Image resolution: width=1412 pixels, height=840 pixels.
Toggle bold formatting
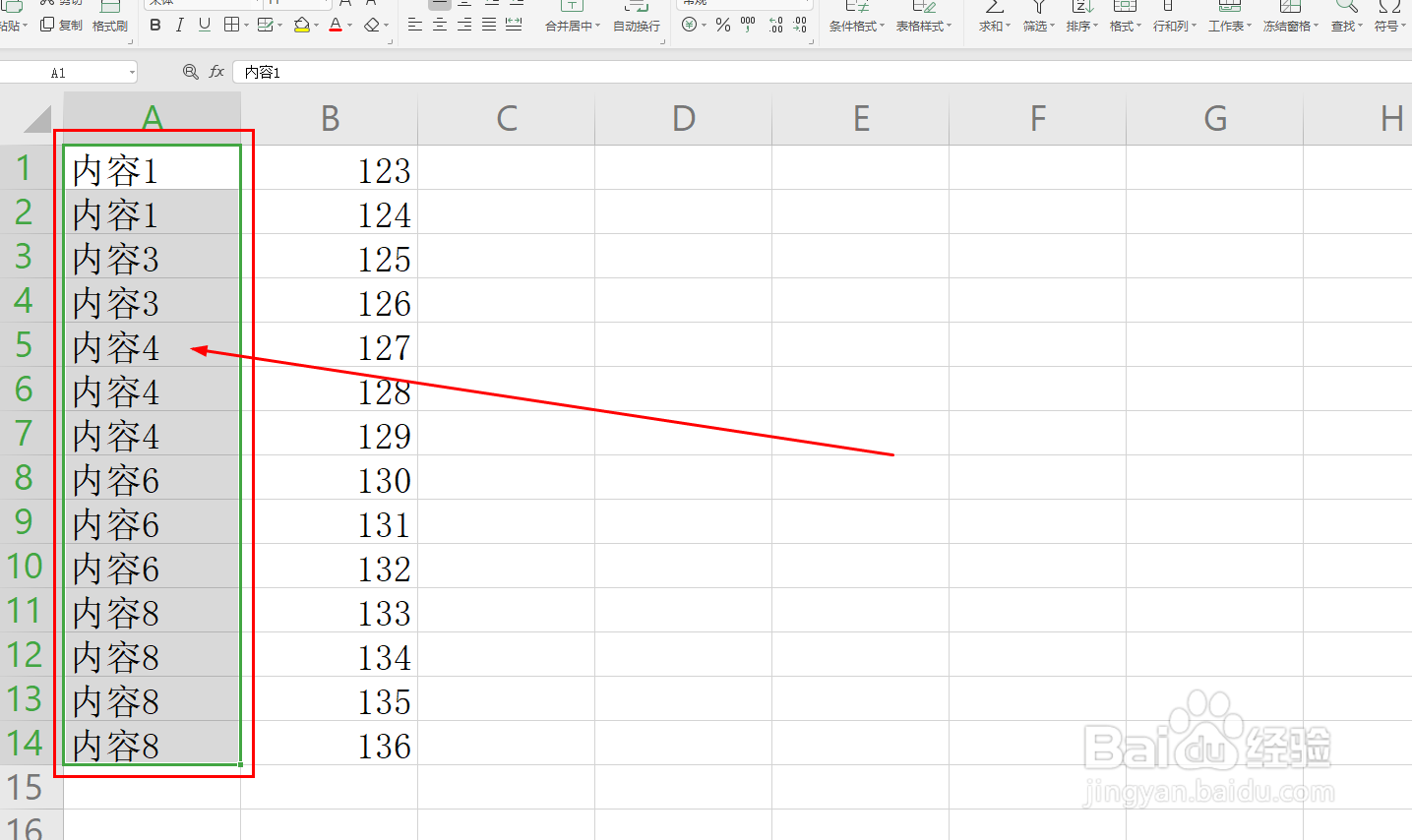tap(155, 26)
